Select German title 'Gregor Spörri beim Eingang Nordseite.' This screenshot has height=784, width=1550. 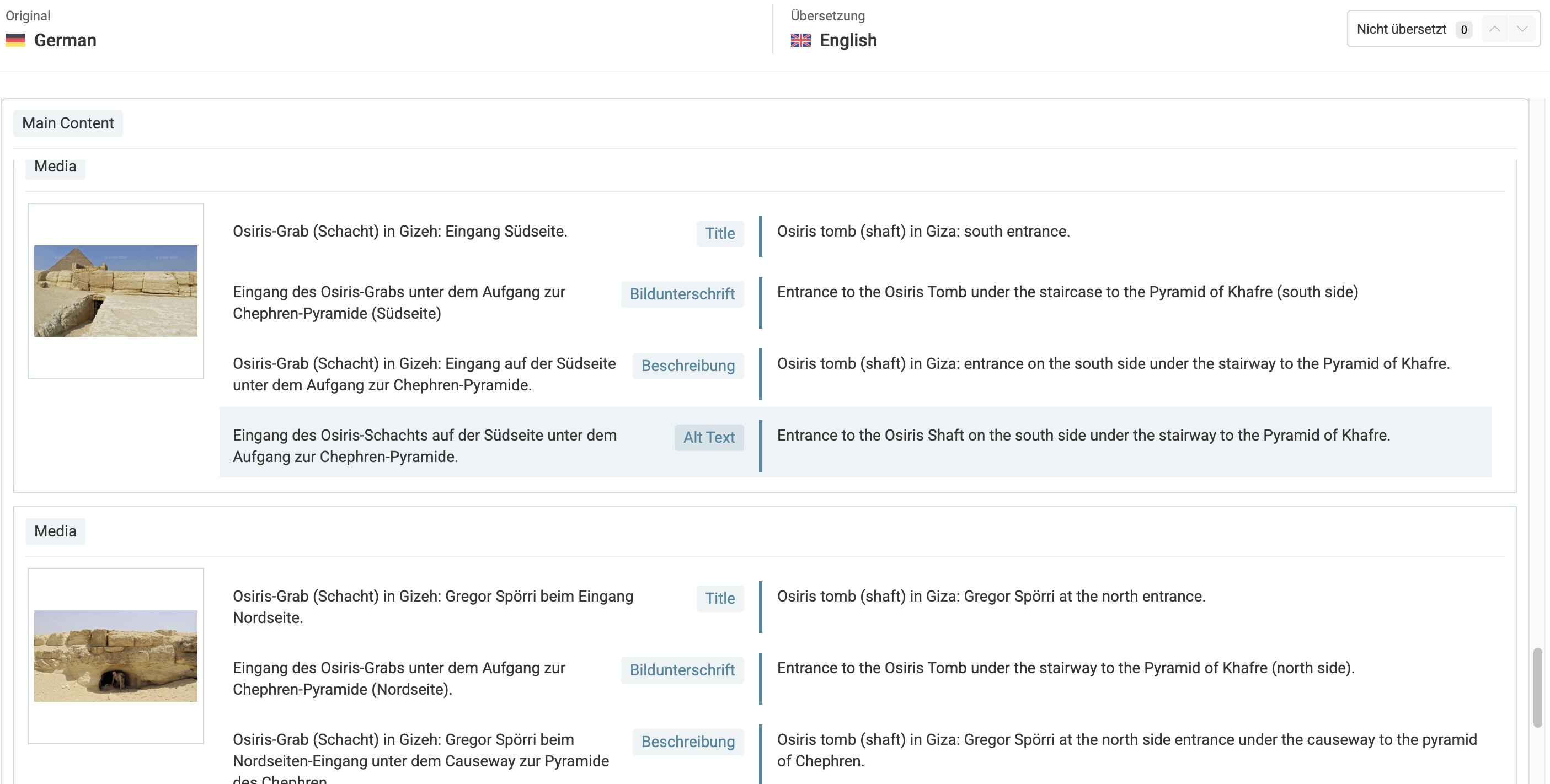click(433, 606)
